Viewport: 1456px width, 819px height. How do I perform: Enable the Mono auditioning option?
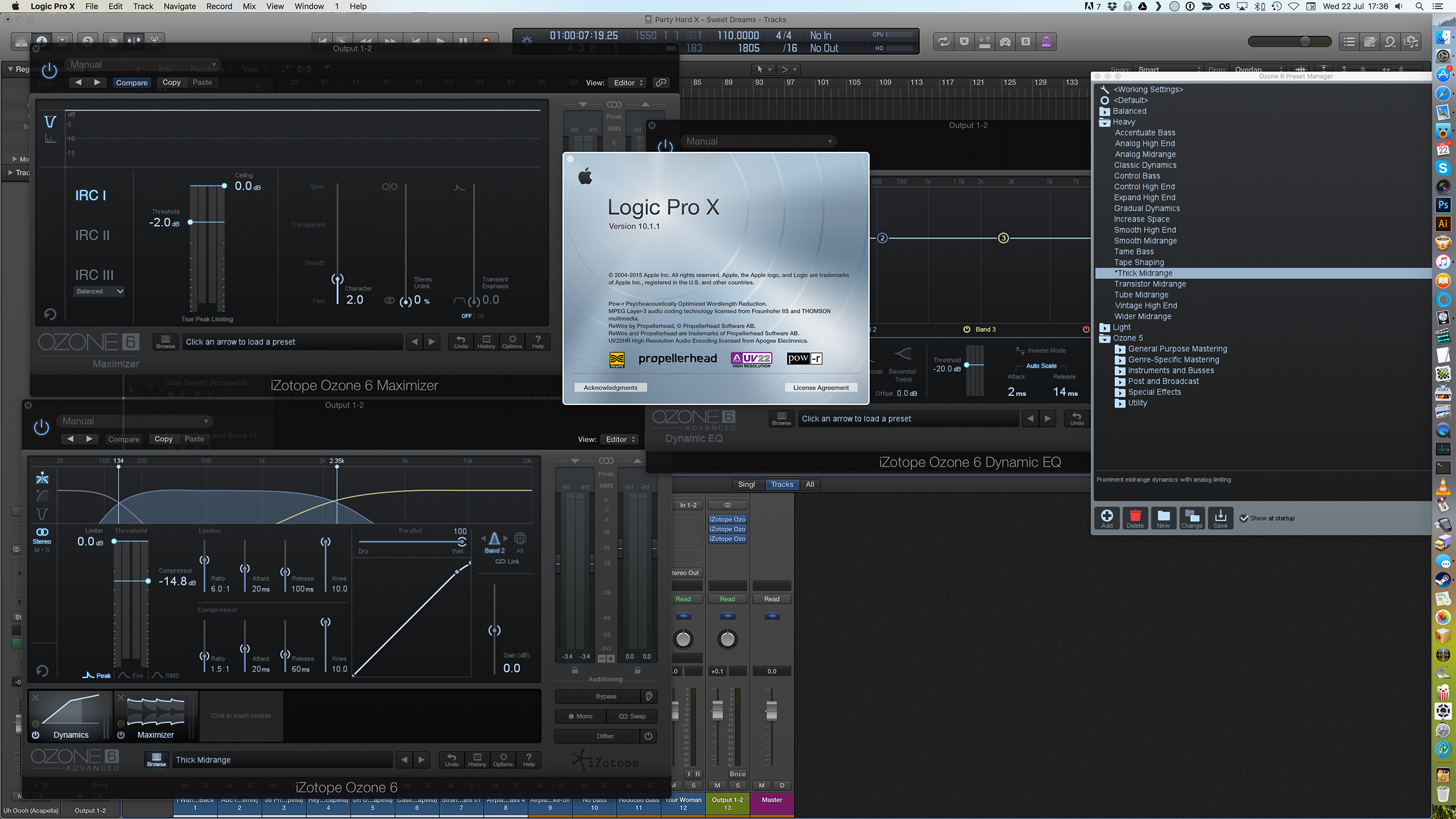pyautogui.click(x=580, y=716)
